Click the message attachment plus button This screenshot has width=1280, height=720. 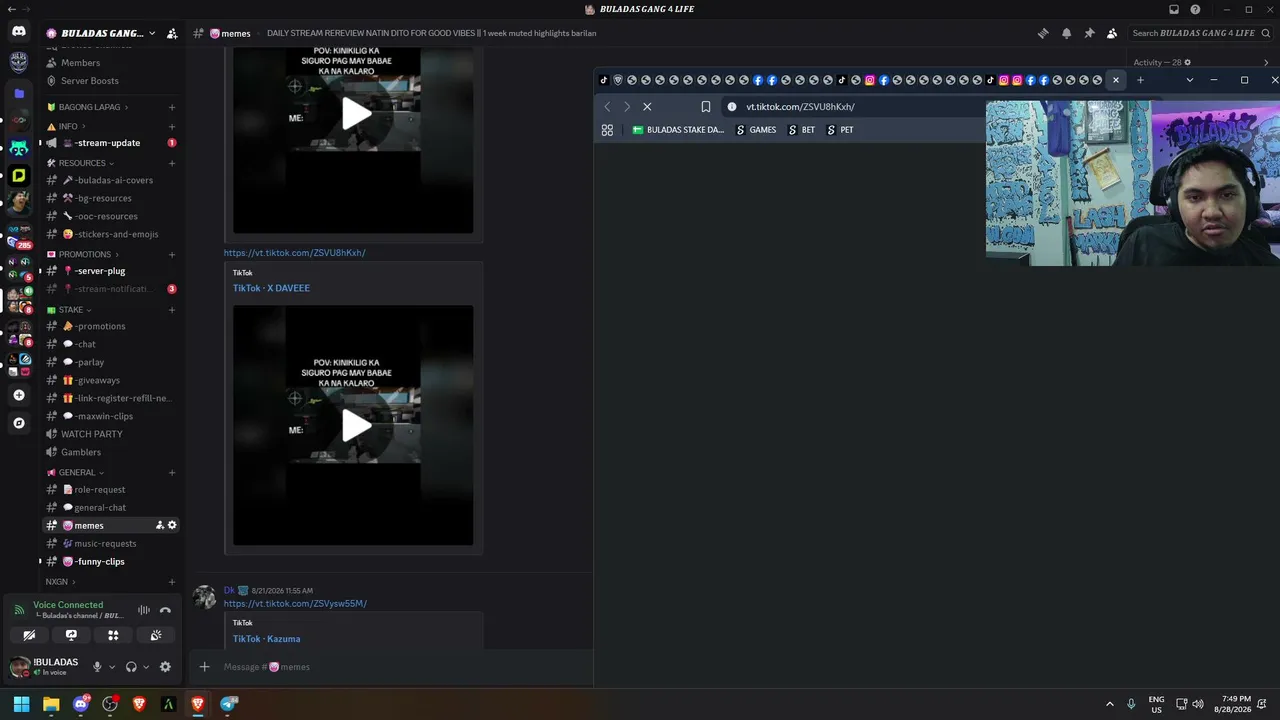click(204, 667)
